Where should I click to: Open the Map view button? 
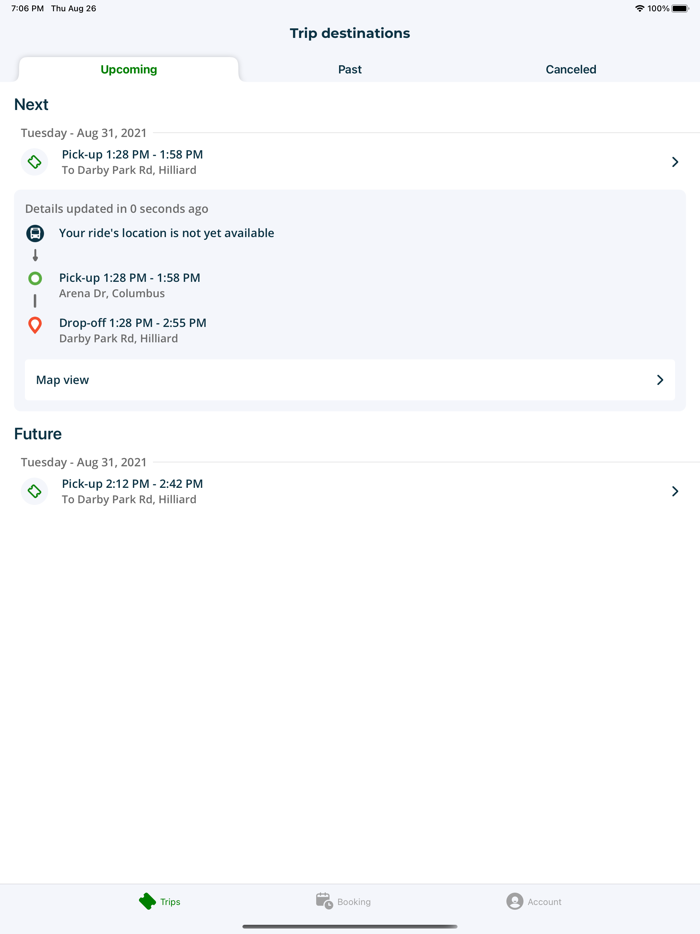point(349,380)
